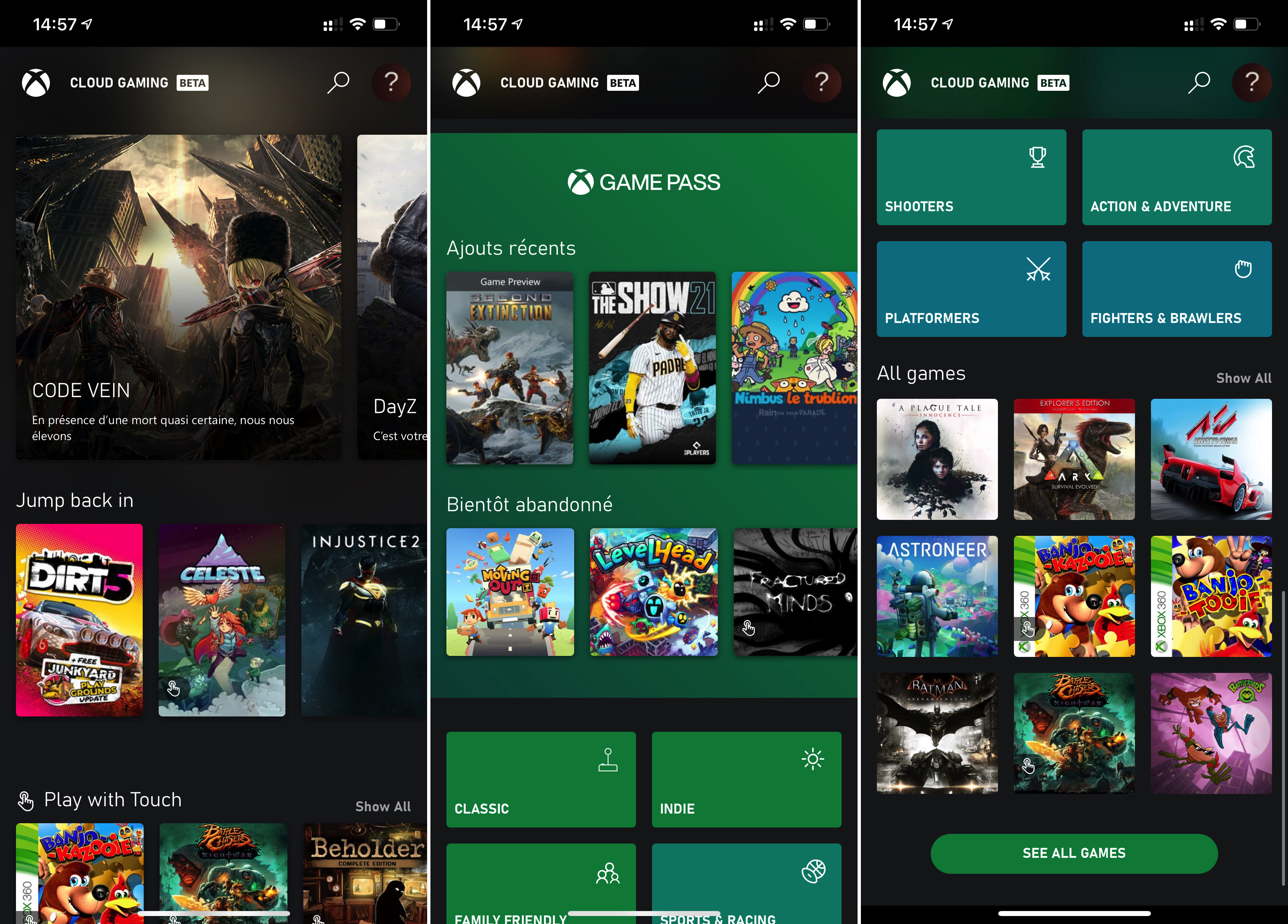Open MLB The Show 21 tile
1288x924 pixels.
pyautogui.click(x=652, y=368)
